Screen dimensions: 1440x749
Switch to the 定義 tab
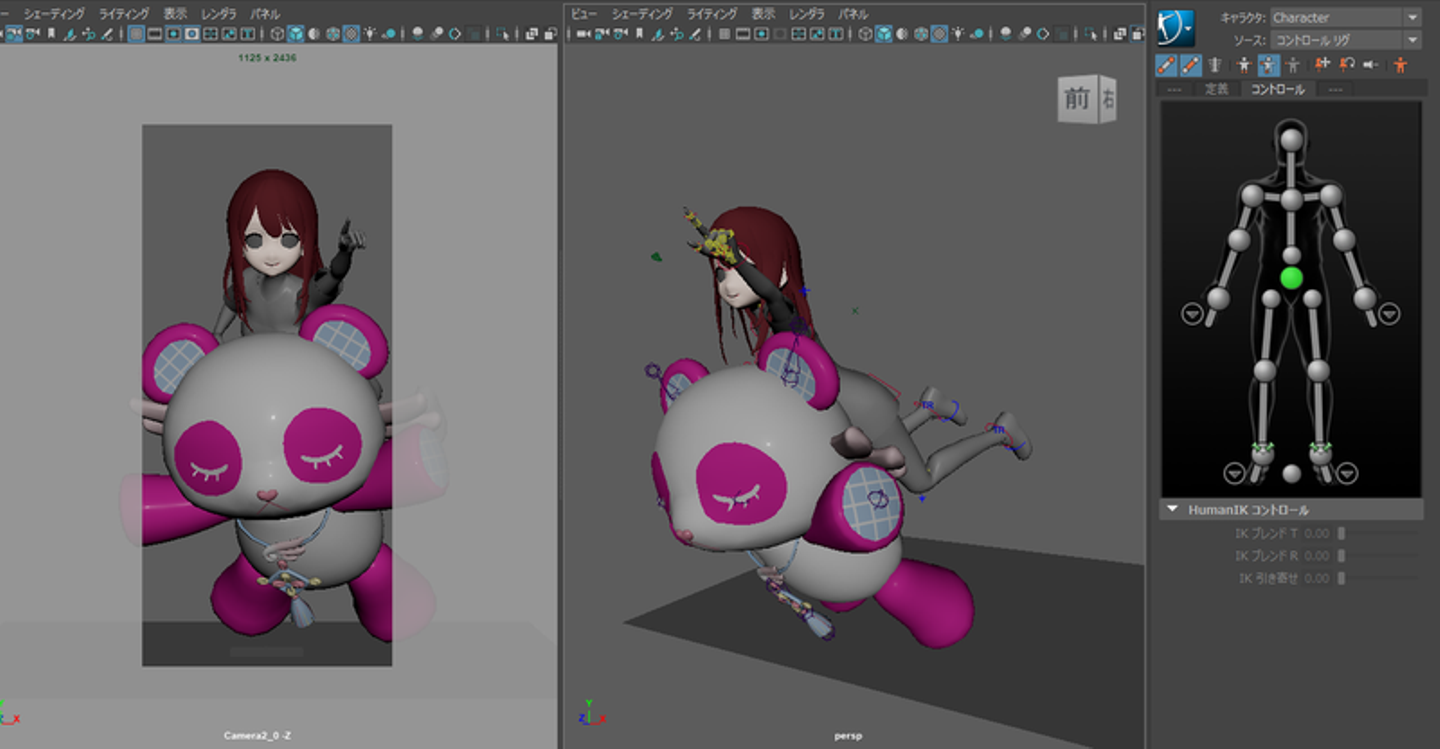click(1216, 89)
